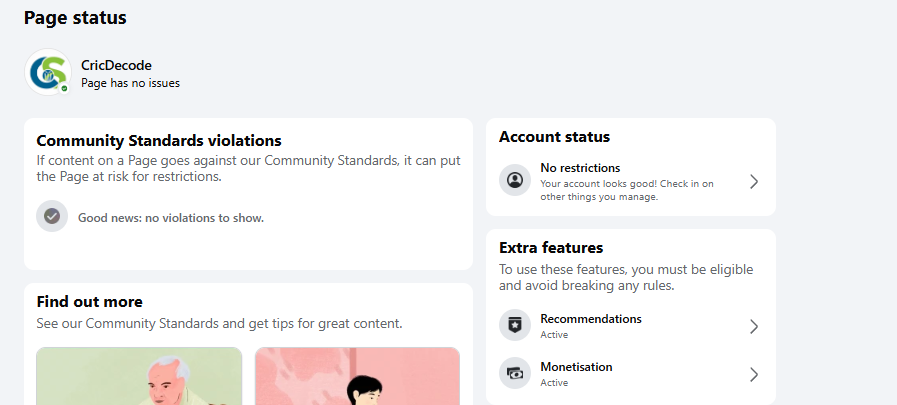Click the Monetisation money icon
The height and width of the screenshot is (405, 897).
[515, 374]
